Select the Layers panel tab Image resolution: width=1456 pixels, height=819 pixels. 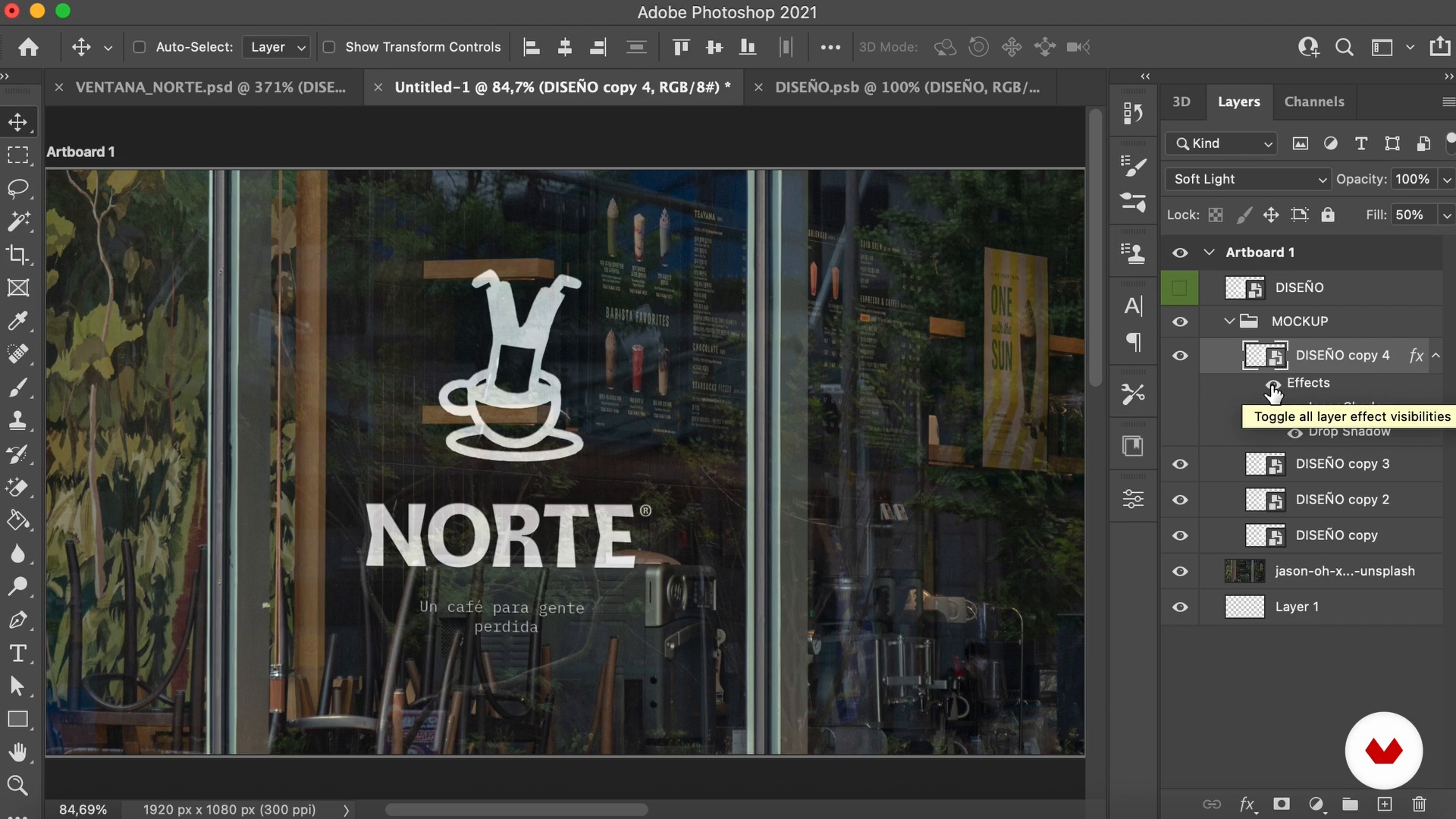pos(1238,102)
